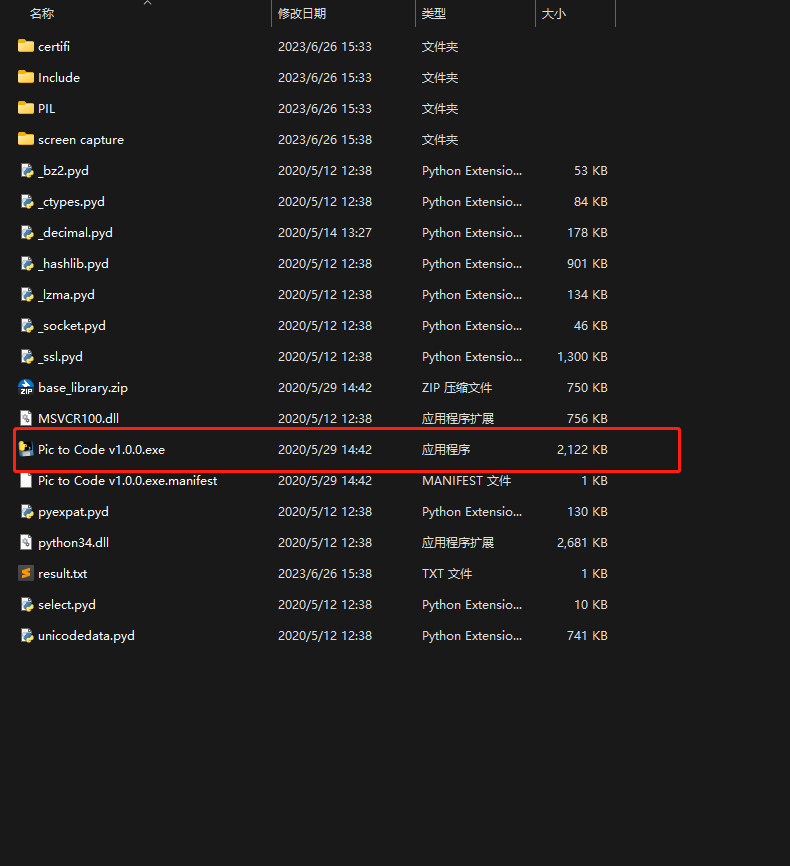The width and height of the screenshot is (790, 866).
Task: Click the _ssl.pyd file icon
Action: pos(27,356)
